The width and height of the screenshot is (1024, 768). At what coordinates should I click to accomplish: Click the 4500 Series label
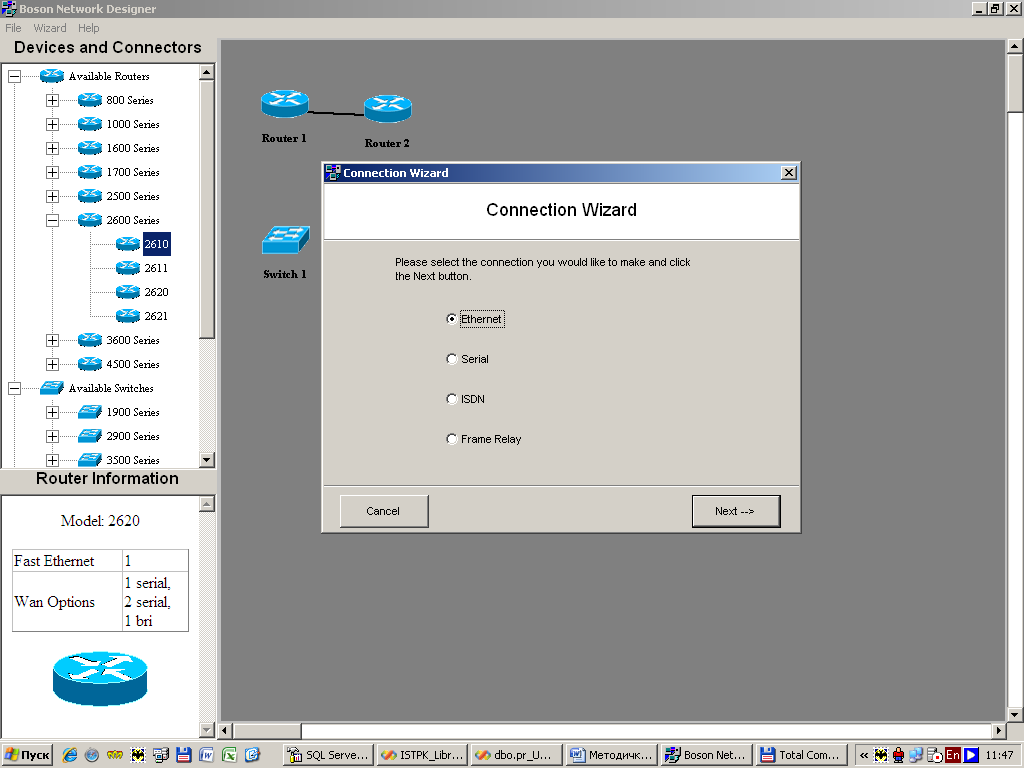pos(133,364)
